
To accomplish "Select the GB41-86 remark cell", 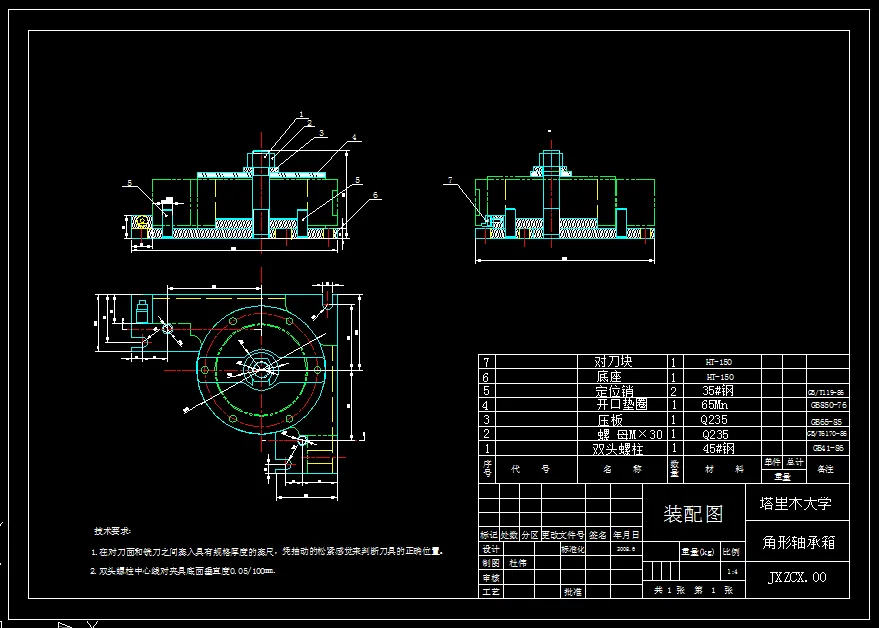I will (x=828, y=448).
